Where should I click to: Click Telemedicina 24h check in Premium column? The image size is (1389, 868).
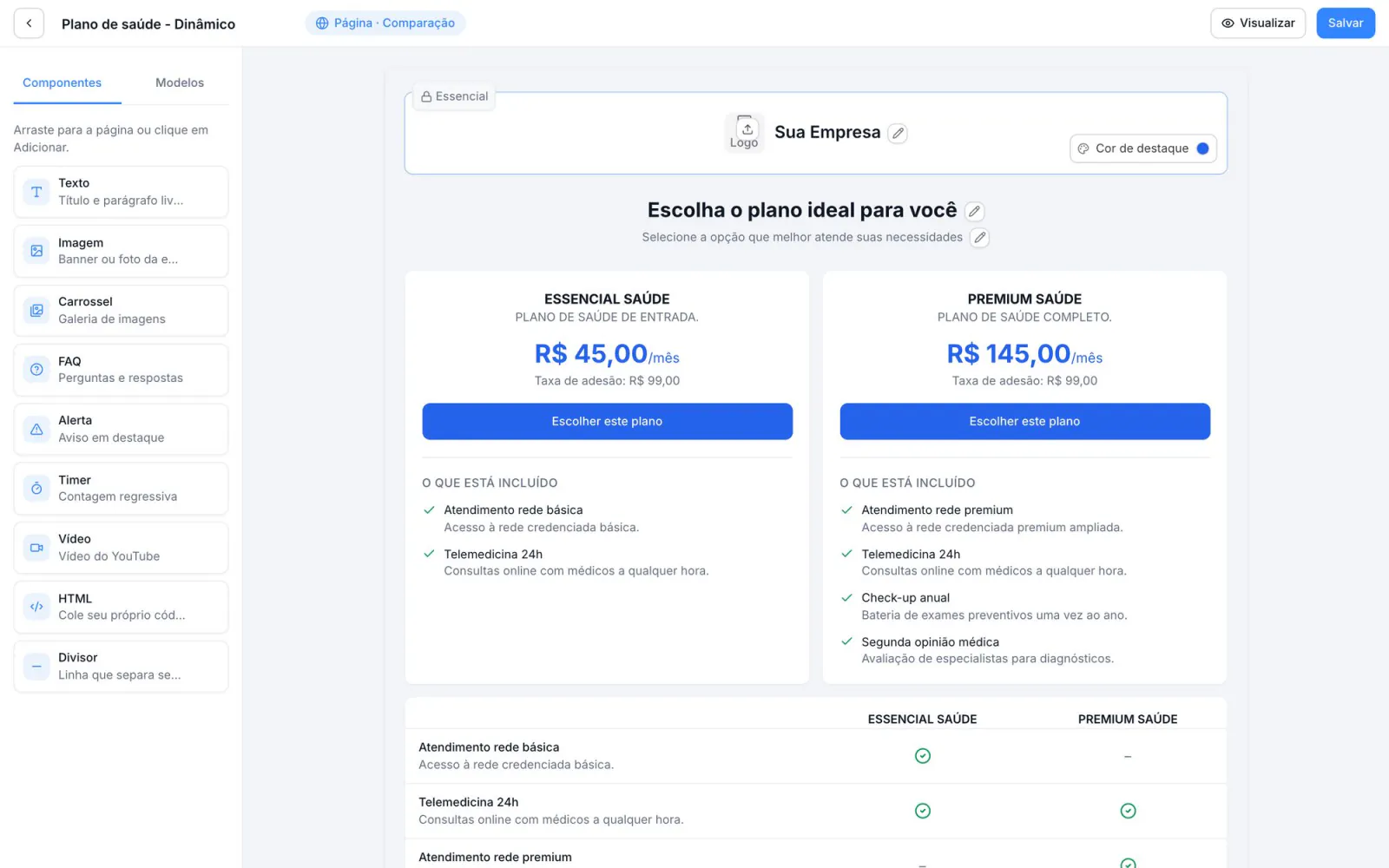click(1128, 811)
